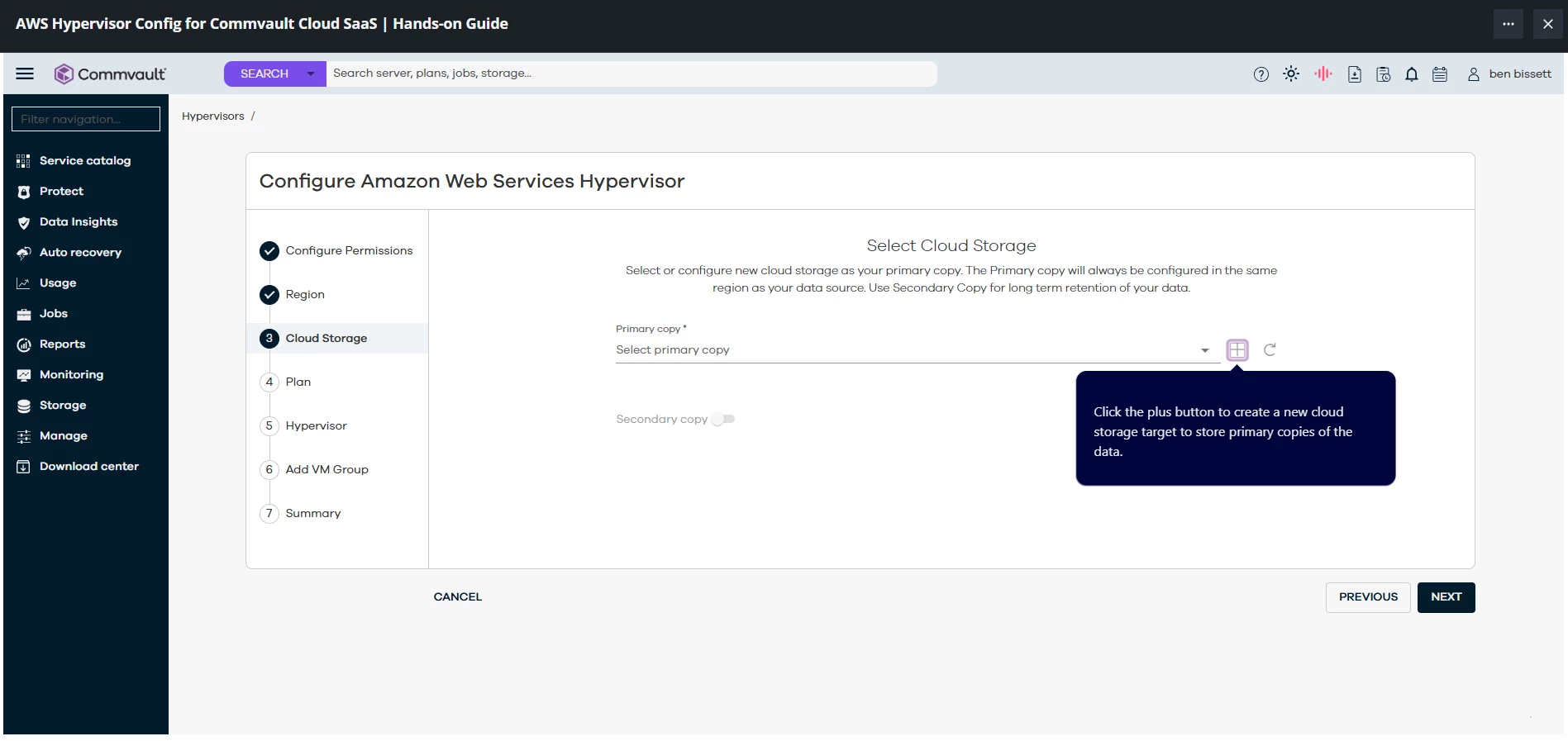Screen dimensions: 1568x741
Task: Navigate to Usage page
Action: coord(58,283)
